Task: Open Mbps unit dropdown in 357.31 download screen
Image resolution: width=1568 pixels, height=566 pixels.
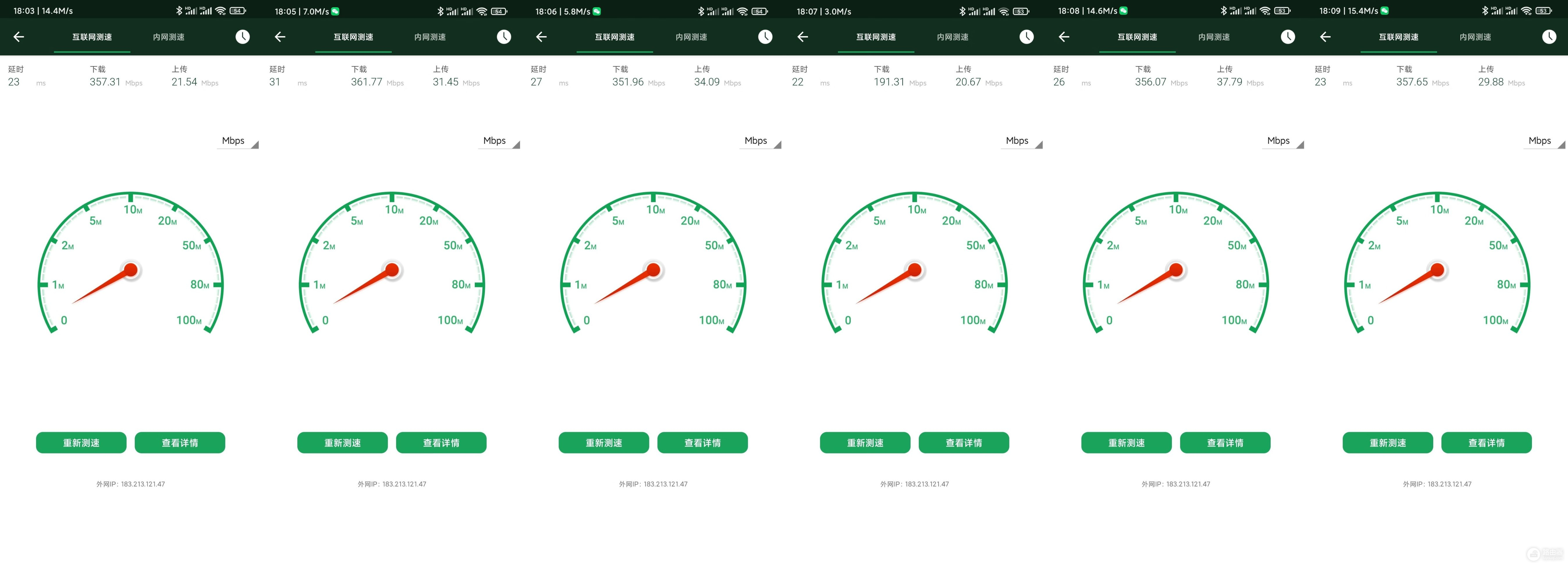Action: (238, 141)
